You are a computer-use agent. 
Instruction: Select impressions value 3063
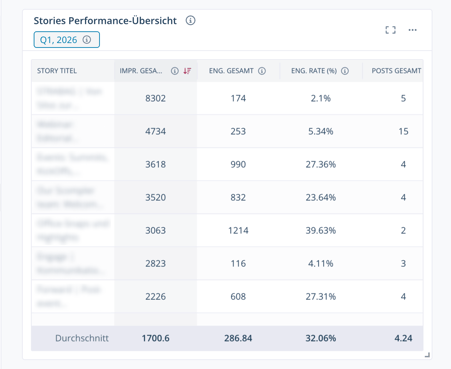155,230
